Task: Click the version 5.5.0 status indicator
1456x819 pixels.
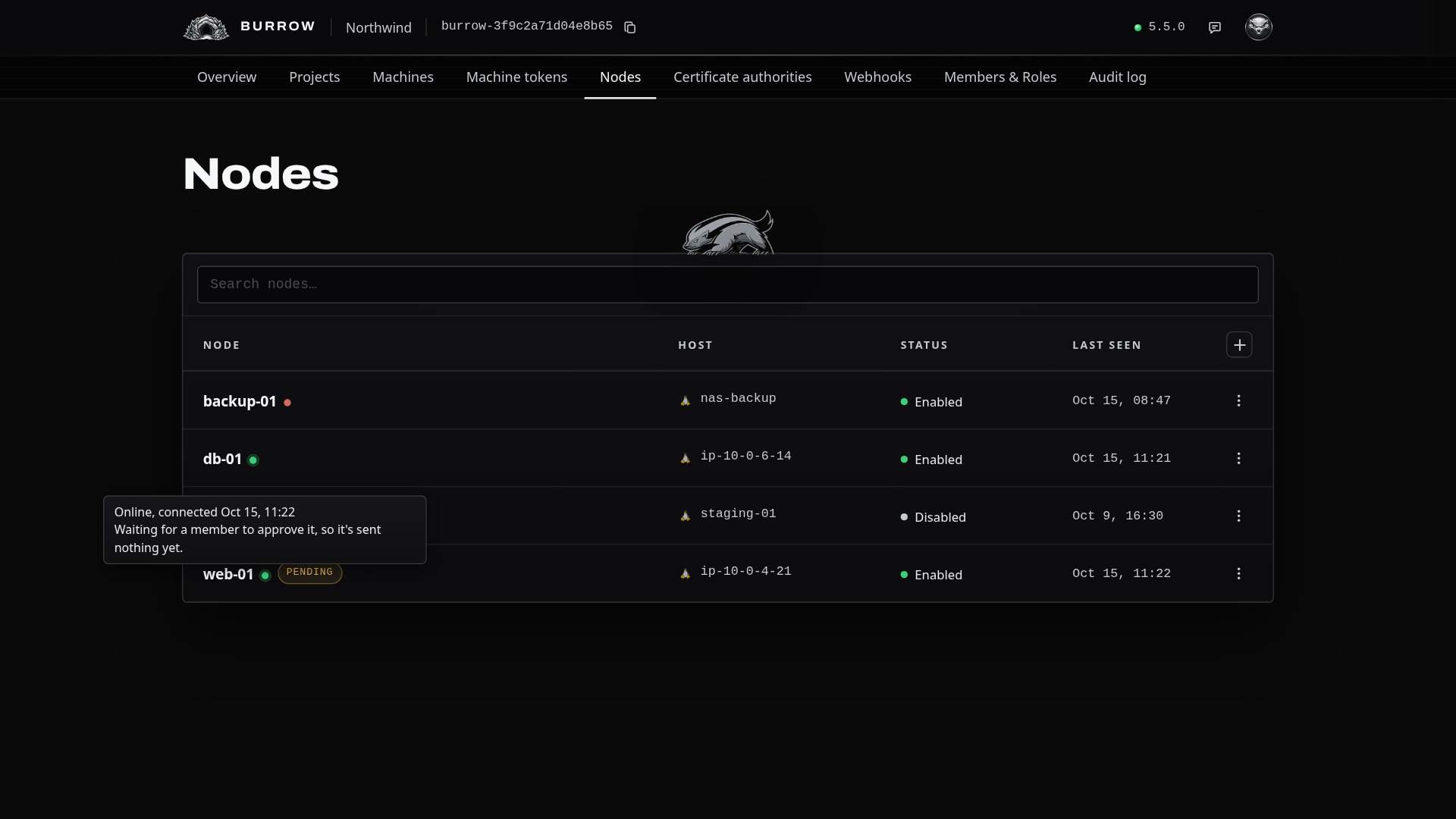Action: pos(1159,27)
